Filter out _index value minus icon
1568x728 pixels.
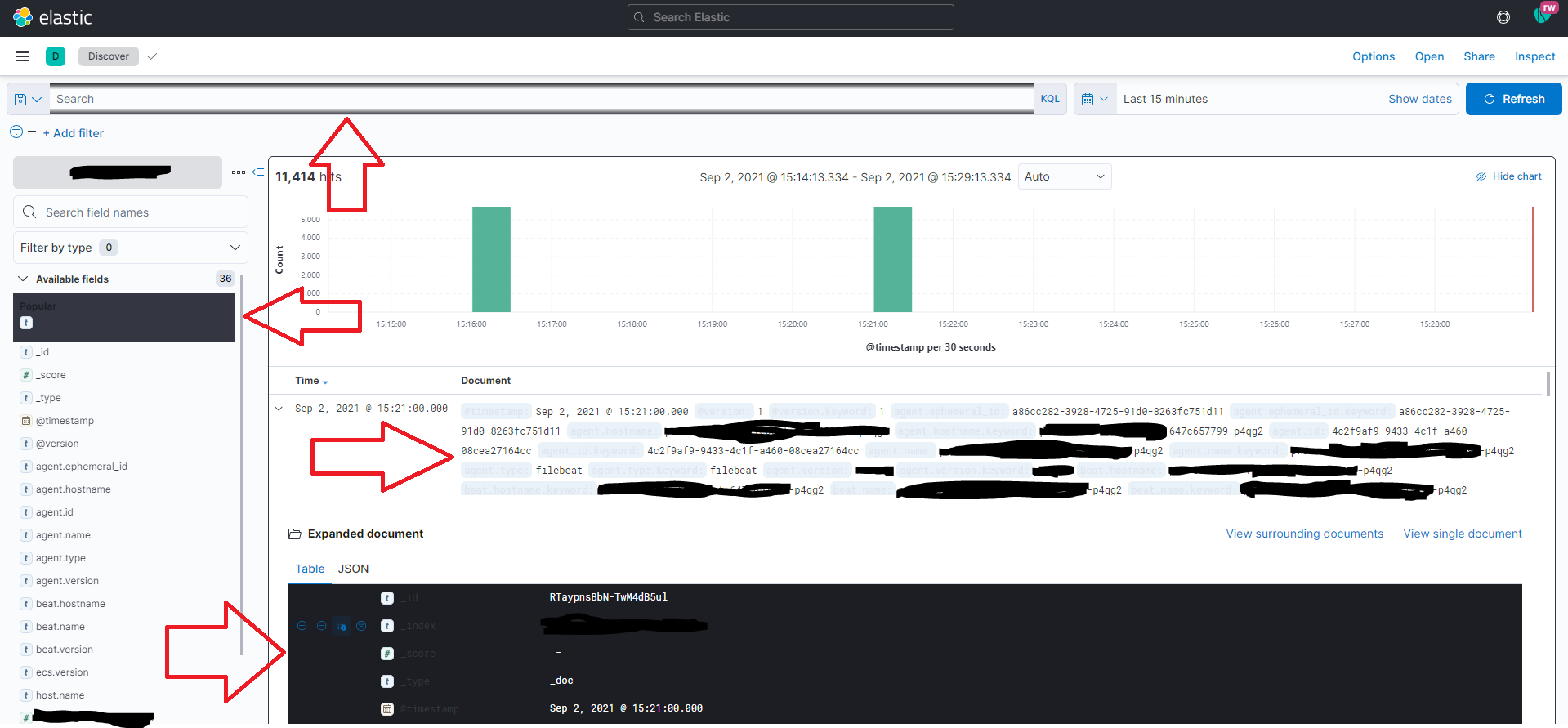(x=321, y=626)
